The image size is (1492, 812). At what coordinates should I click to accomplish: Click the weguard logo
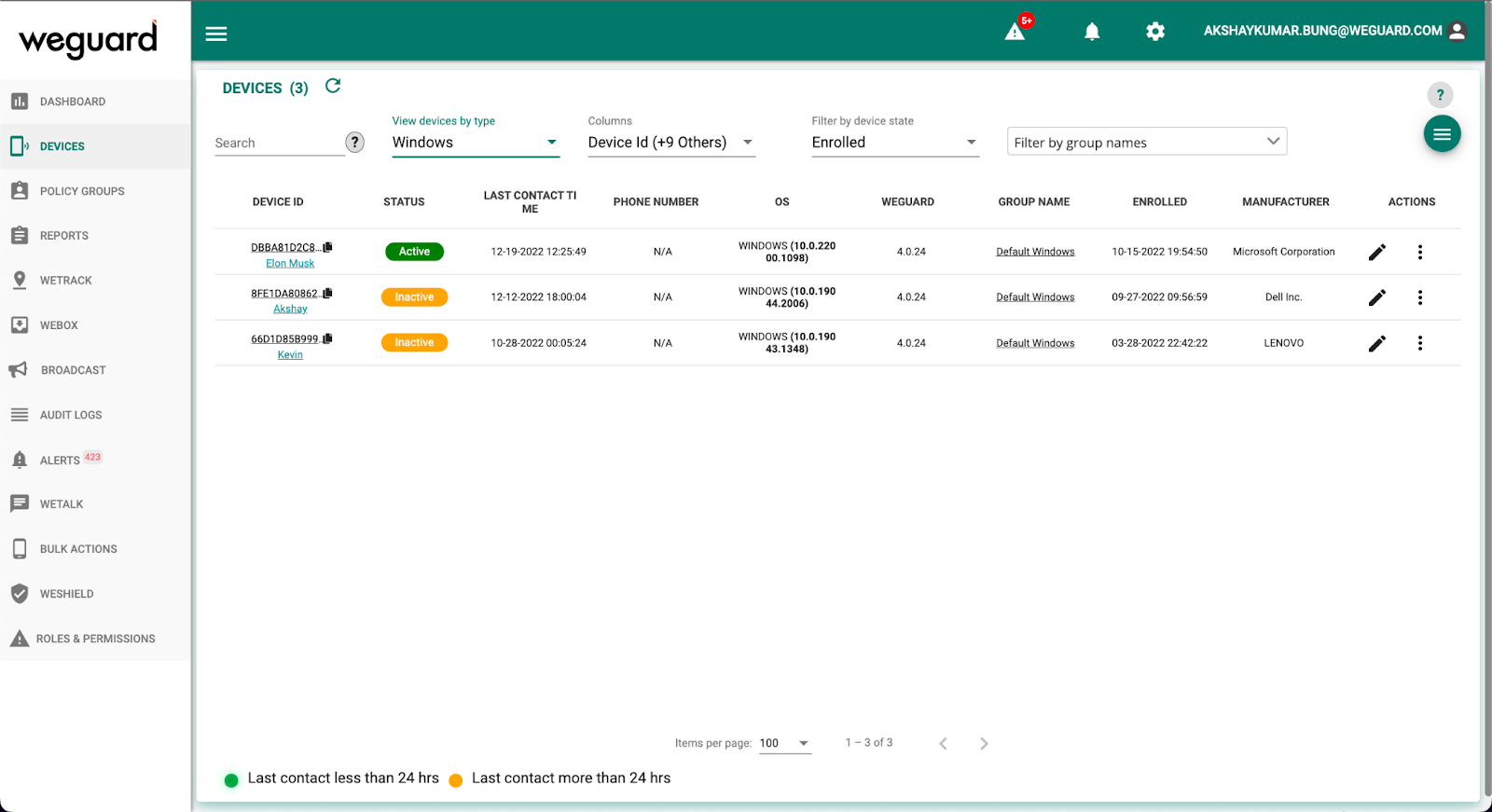(89, 39)
